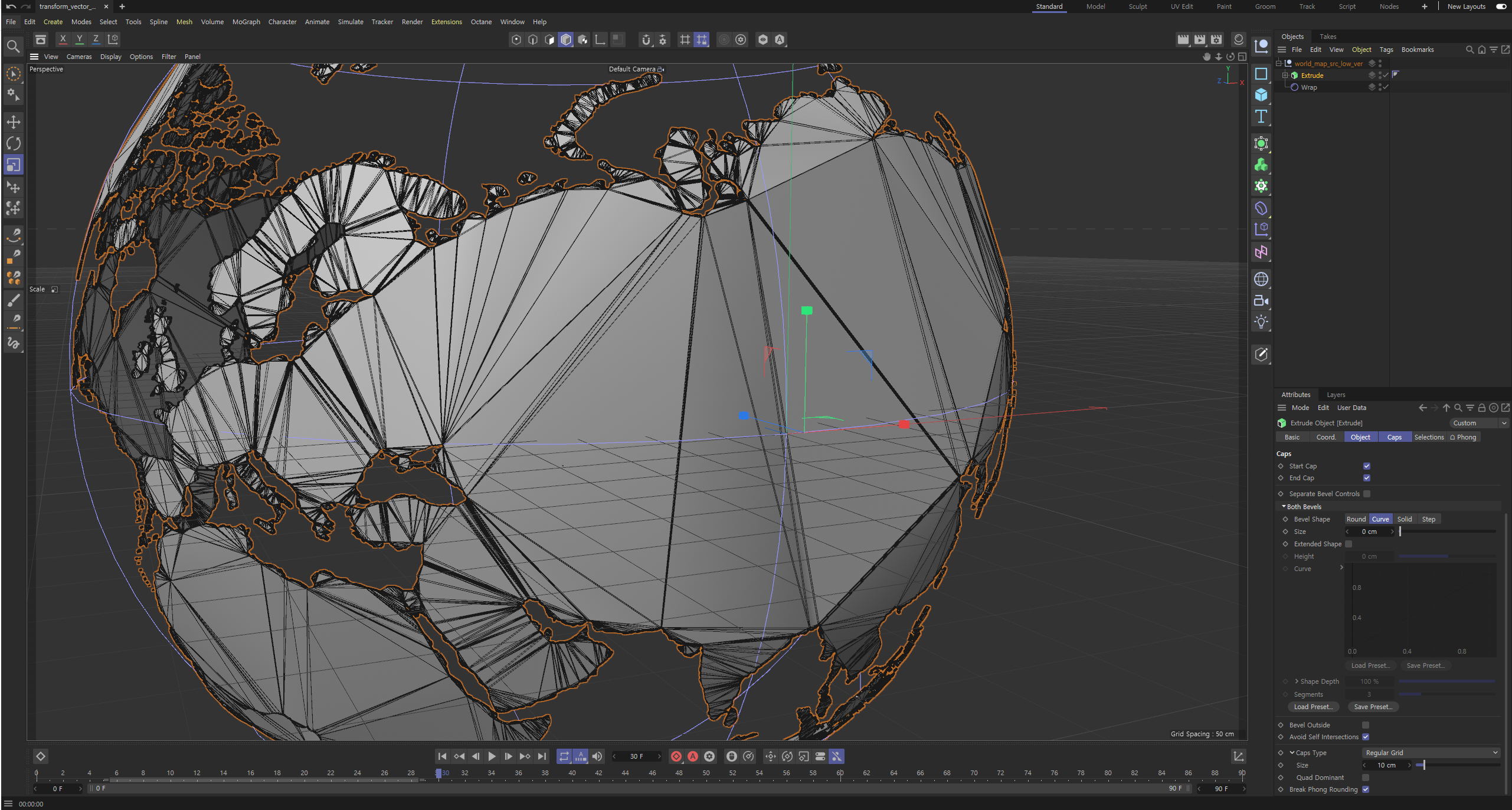Viewport: 1512px width, 810px height.
Task: Open the Custom preset dropdown
Action: [x=1479, y=423]
